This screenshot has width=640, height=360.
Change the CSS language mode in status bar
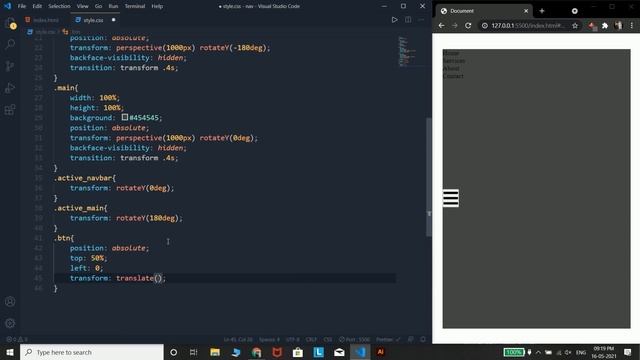click(328, 339)
